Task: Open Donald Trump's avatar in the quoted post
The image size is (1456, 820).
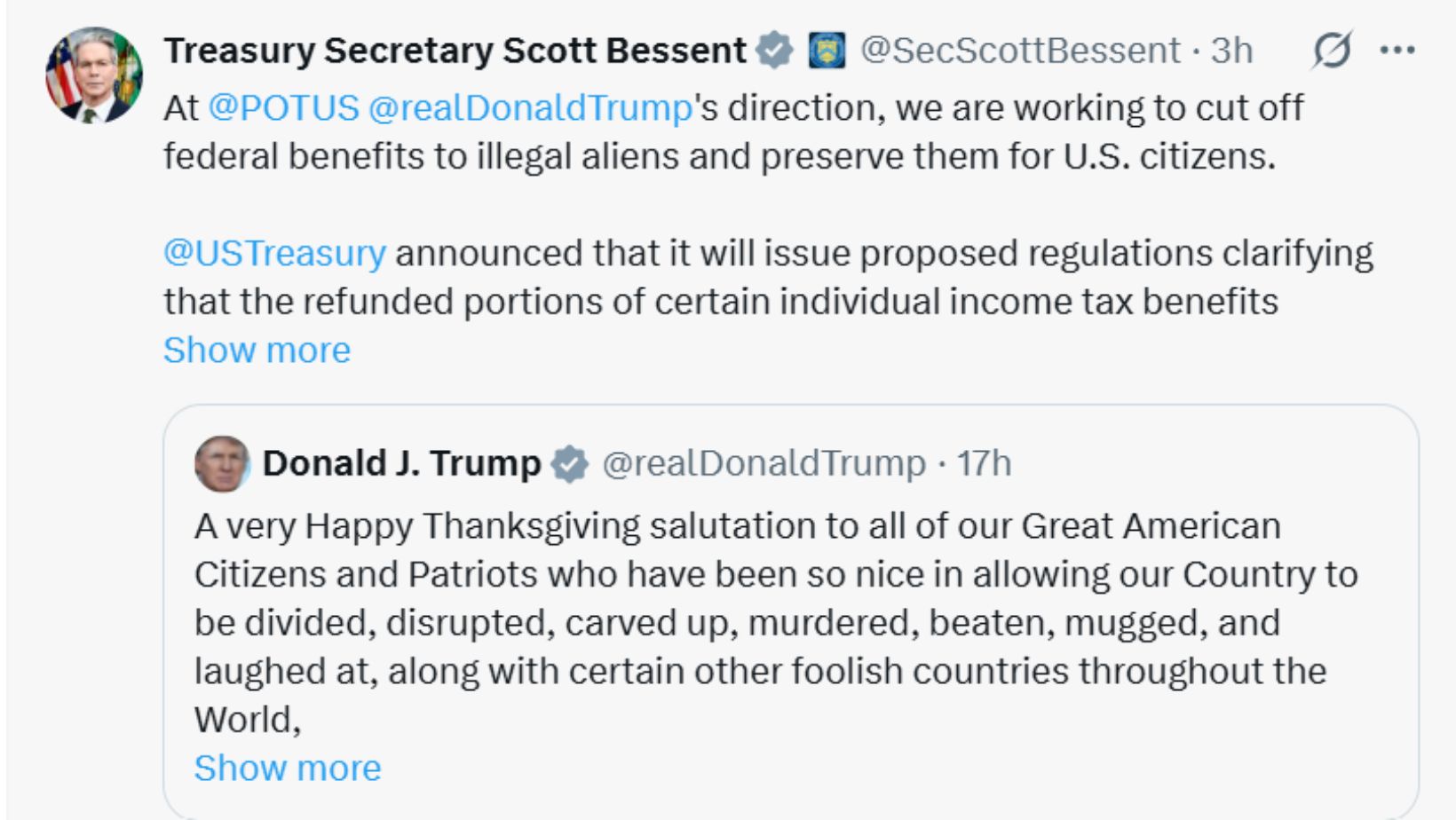Action: pos(222,463)
